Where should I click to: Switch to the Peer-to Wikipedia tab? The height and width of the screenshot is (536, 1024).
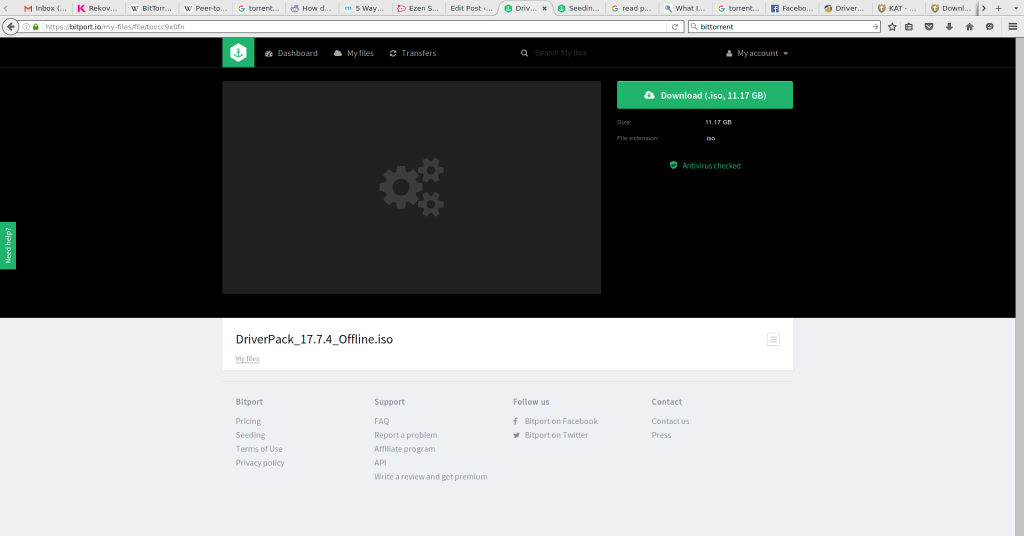pos(205,8)
